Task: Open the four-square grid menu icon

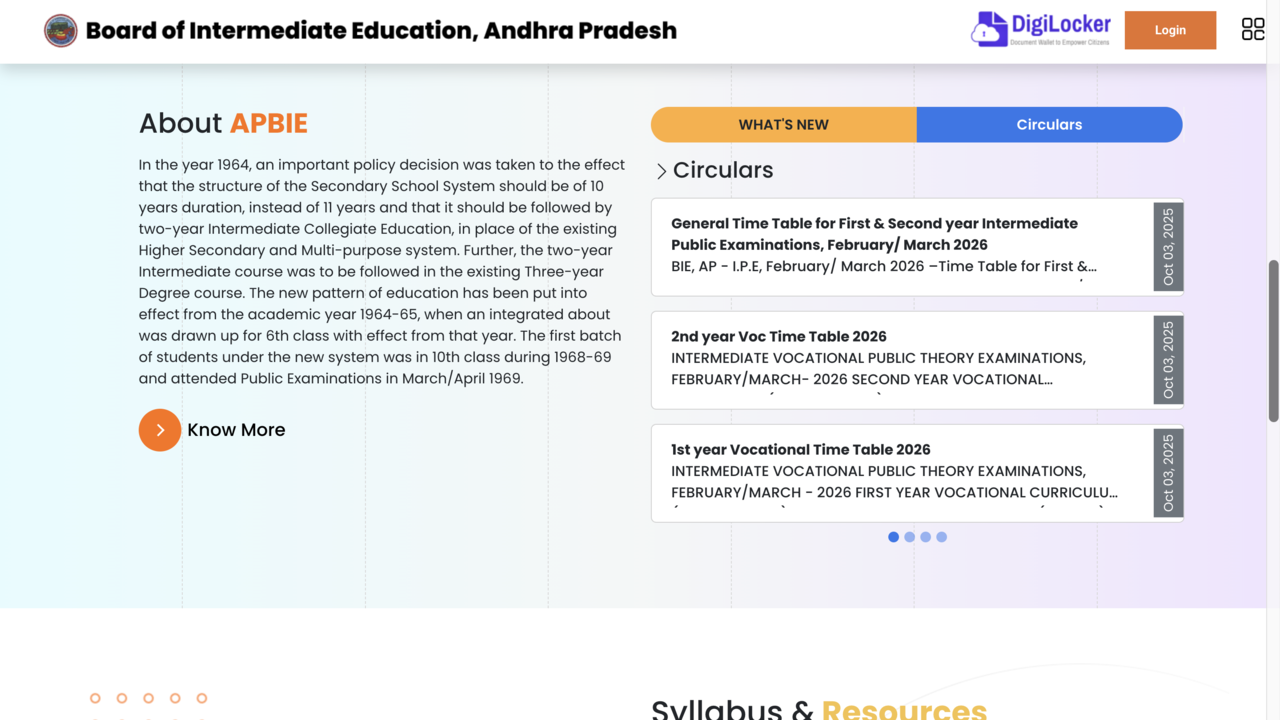Action: pyautogui.click(x=1252, y=30)
